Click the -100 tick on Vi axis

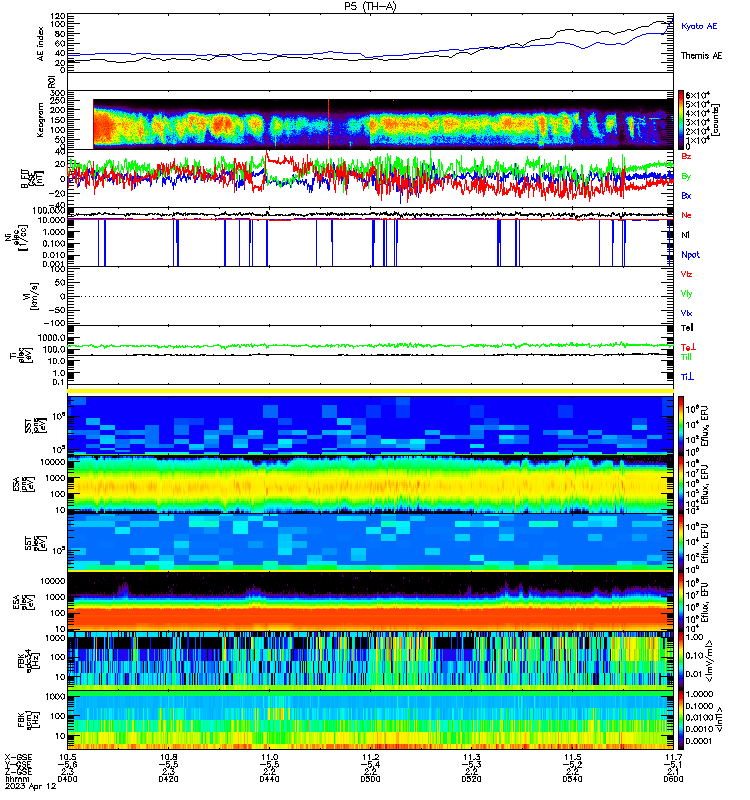(56, 323)
